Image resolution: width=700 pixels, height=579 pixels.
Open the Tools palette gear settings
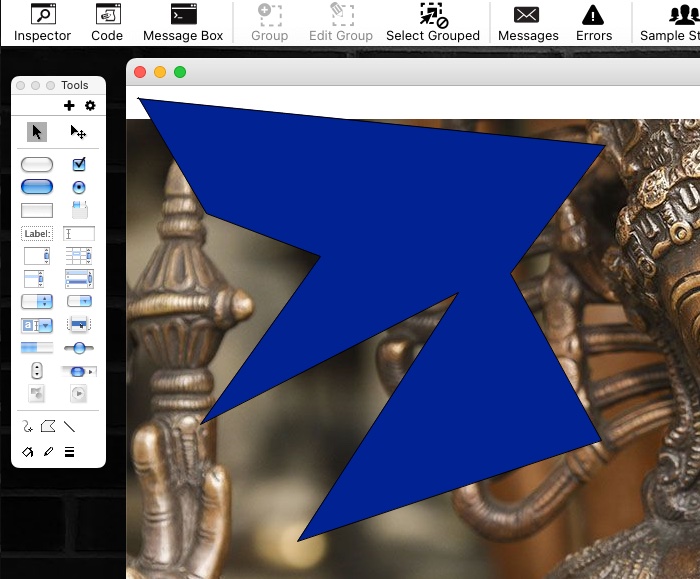pyautogui.click(x=90, y=106)
